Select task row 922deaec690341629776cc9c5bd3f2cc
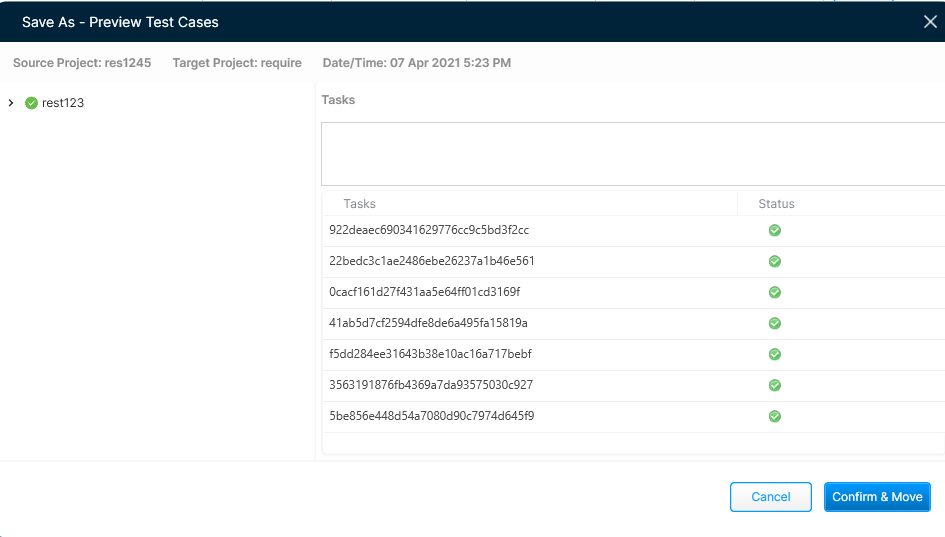945x537 pixels. click(x=429, y=230)
